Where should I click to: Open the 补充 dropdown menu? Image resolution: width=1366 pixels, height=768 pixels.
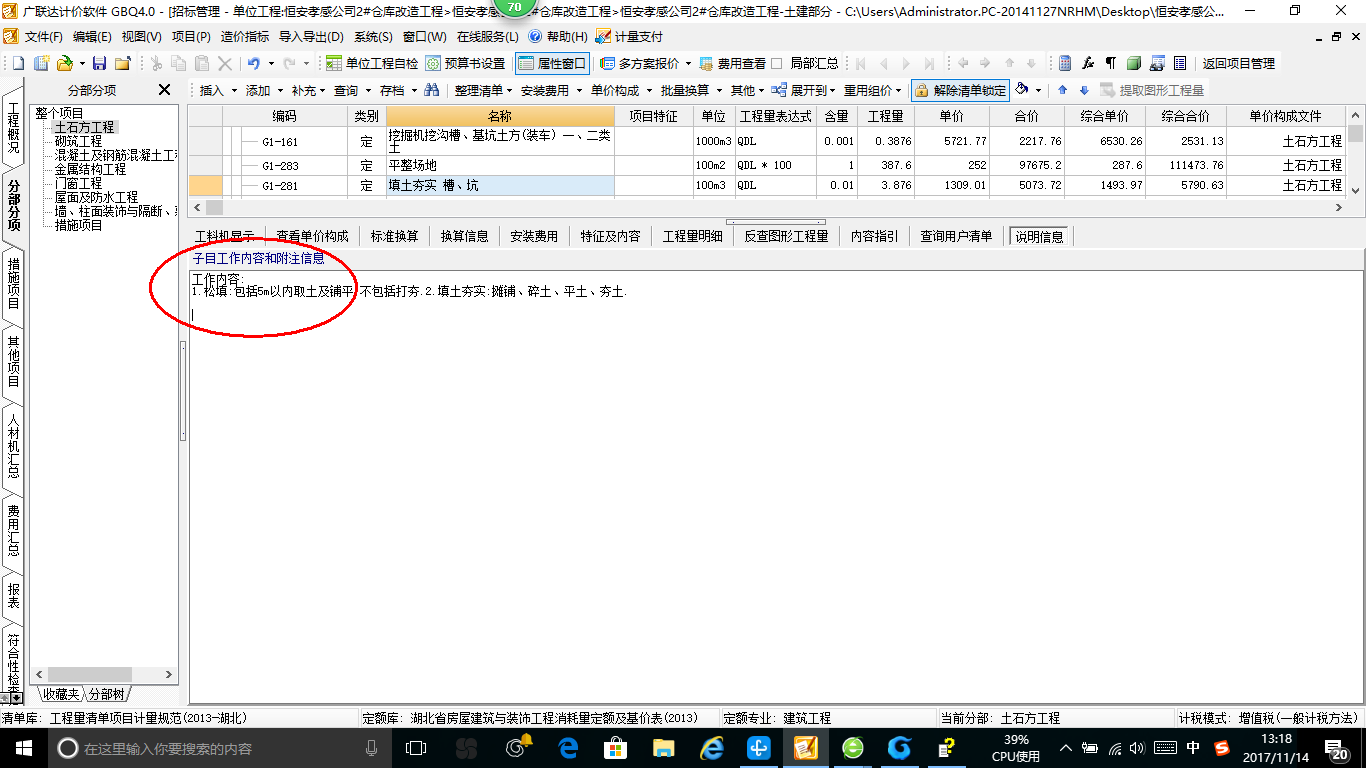pyautogui.click(x=309, y=90)
